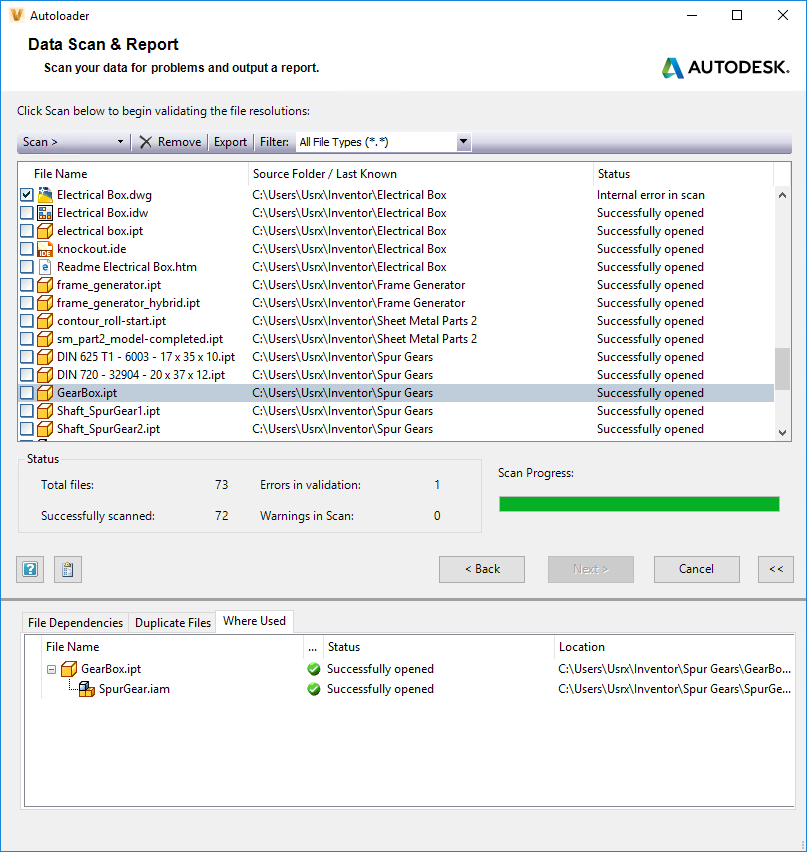Click green check status icon for GearBox.ipt

click(x=314, y=669)
